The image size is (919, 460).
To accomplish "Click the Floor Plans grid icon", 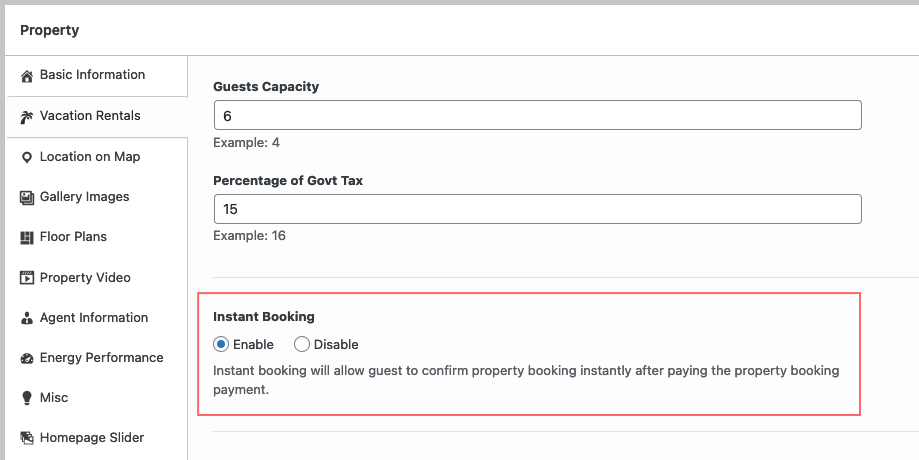I will pyautogui.click(x=26, y=237).
